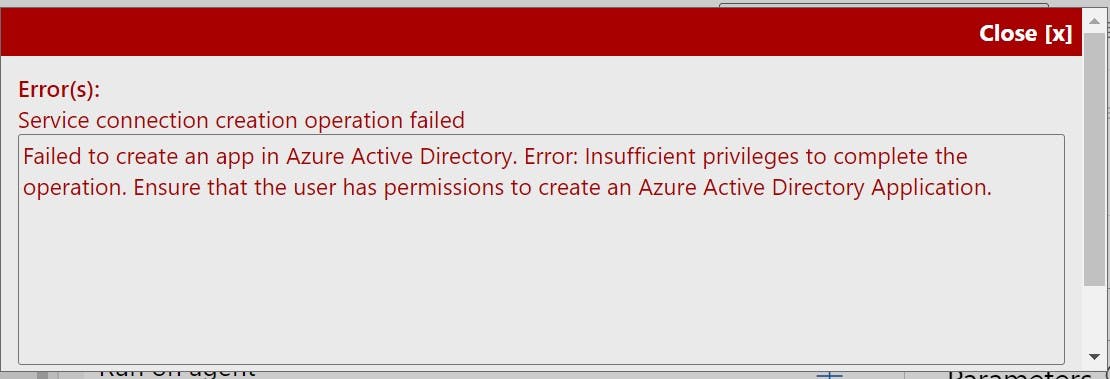Click the partially visible field above the dialog

pyautogui.click(x=883, y=5)
